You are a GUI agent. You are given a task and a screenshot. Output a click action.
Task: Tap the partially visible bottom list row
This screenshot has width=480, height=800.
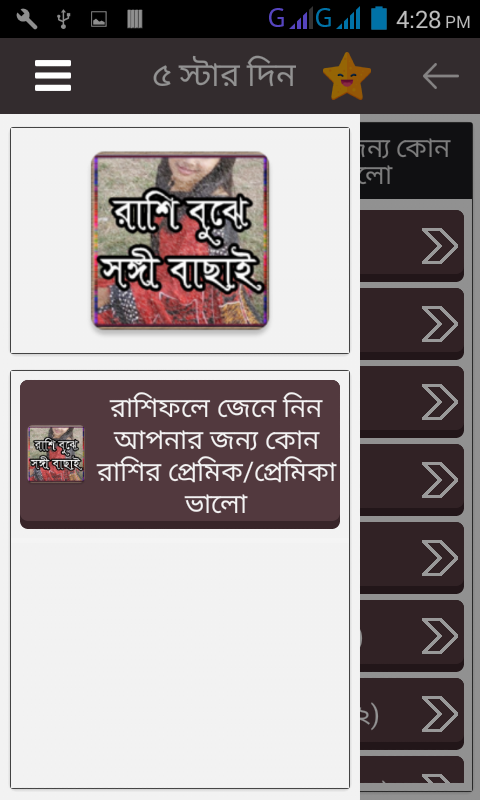click(x=412, y=769)
